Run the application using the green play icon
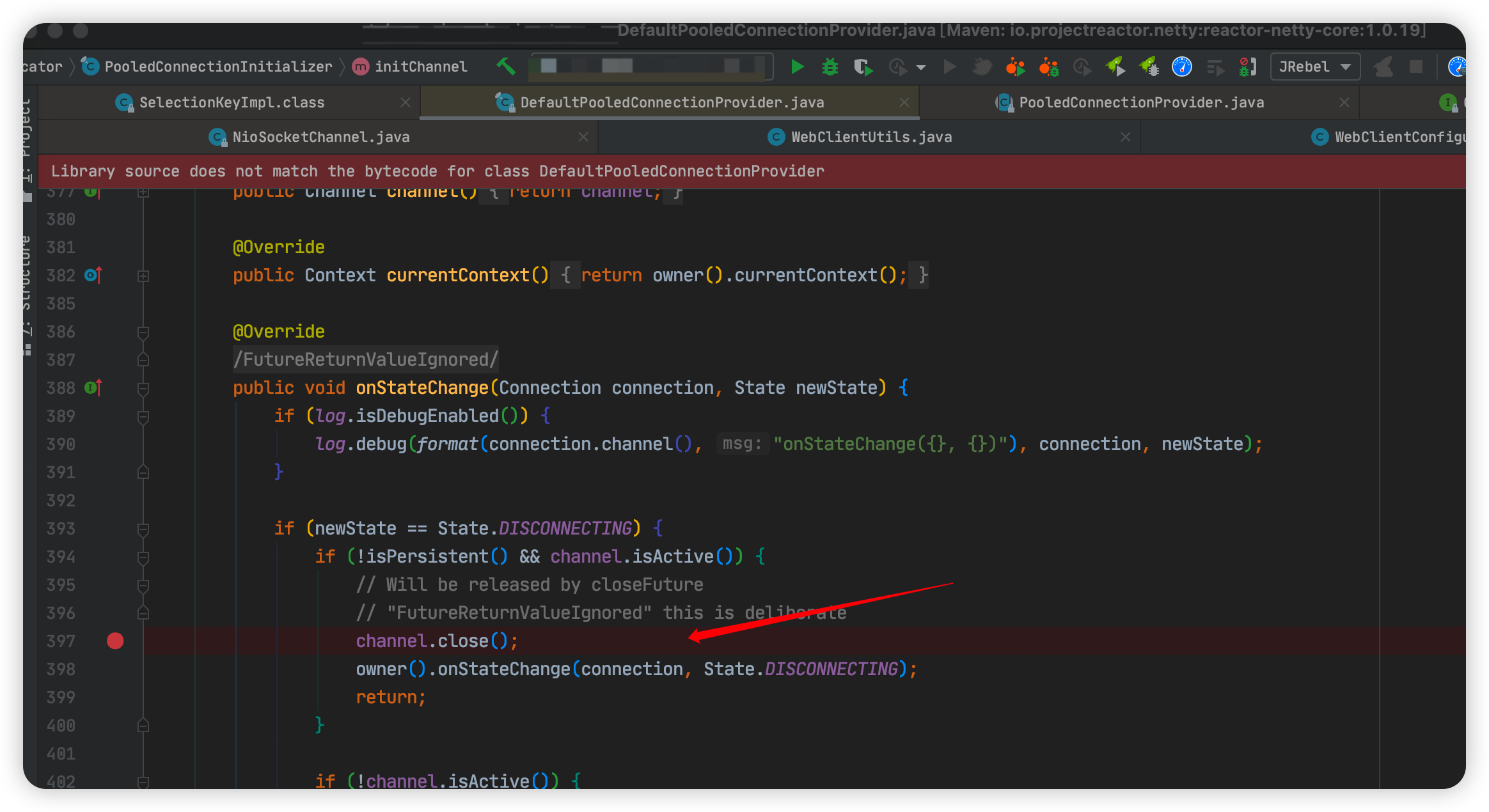 (797, 66)
